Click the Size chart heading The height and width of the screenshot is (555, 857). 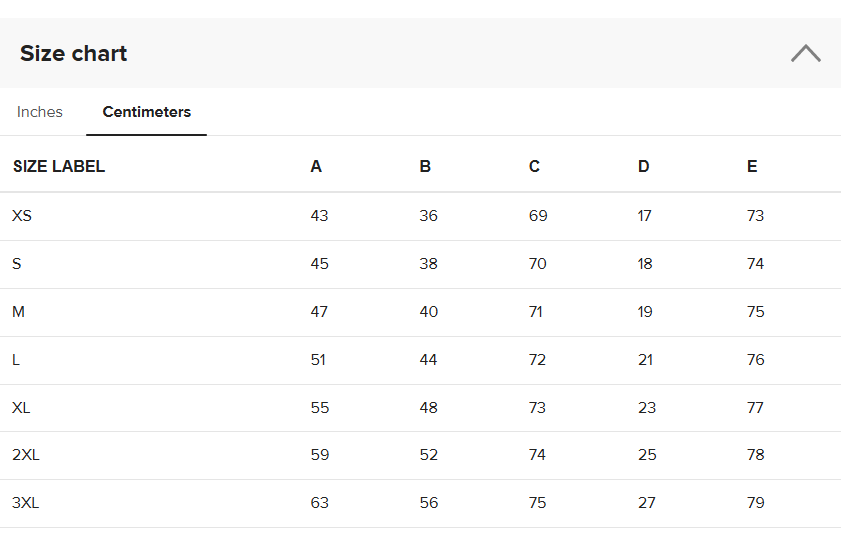point(74,54)
